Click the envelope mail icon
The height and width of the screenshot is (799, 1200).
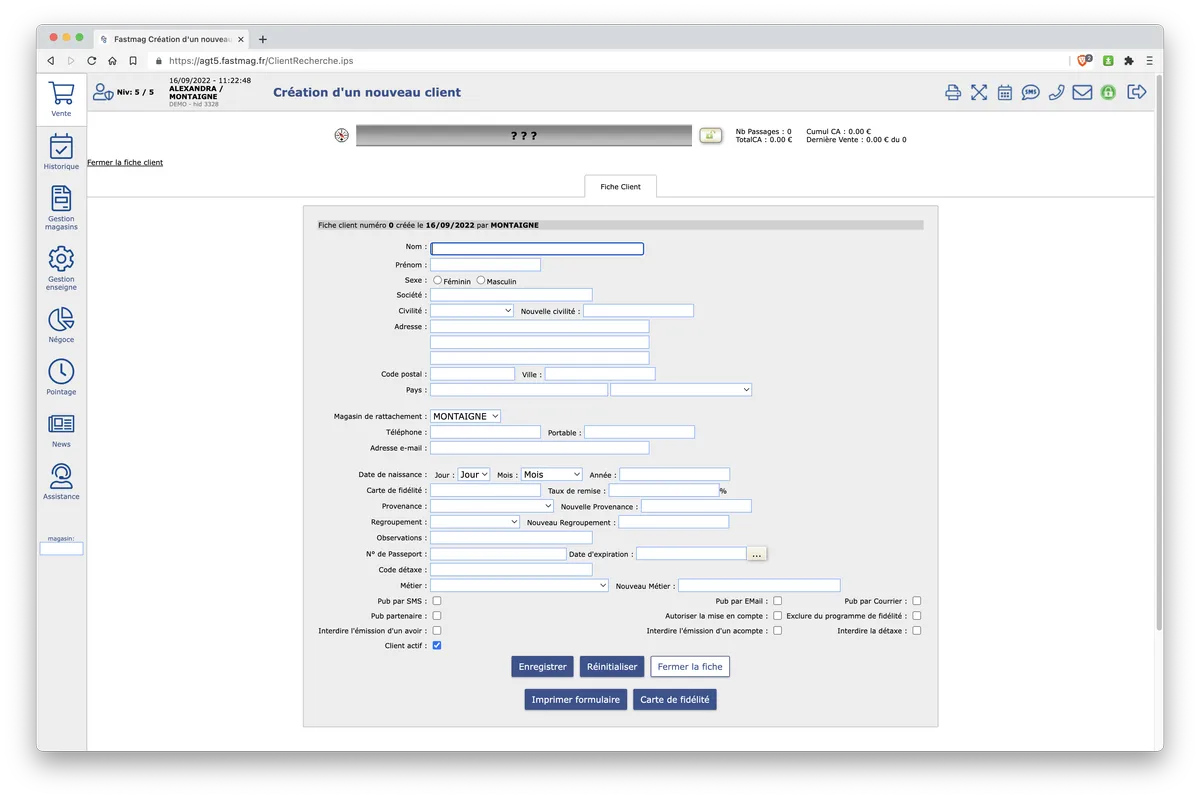point(1082,93)
